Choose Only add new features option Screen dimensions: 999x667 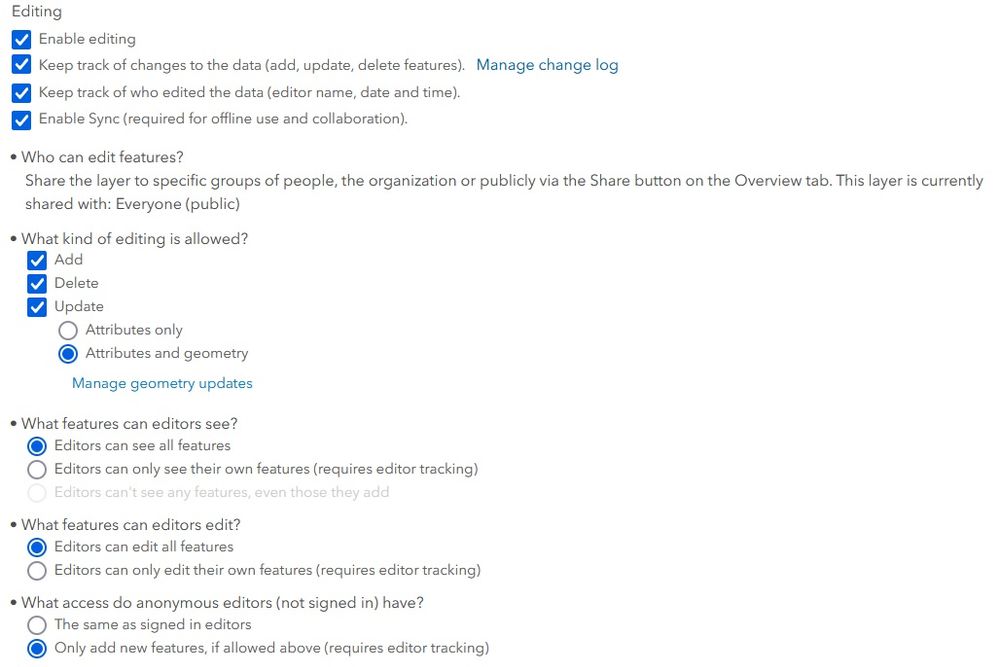tap(37, 648)
